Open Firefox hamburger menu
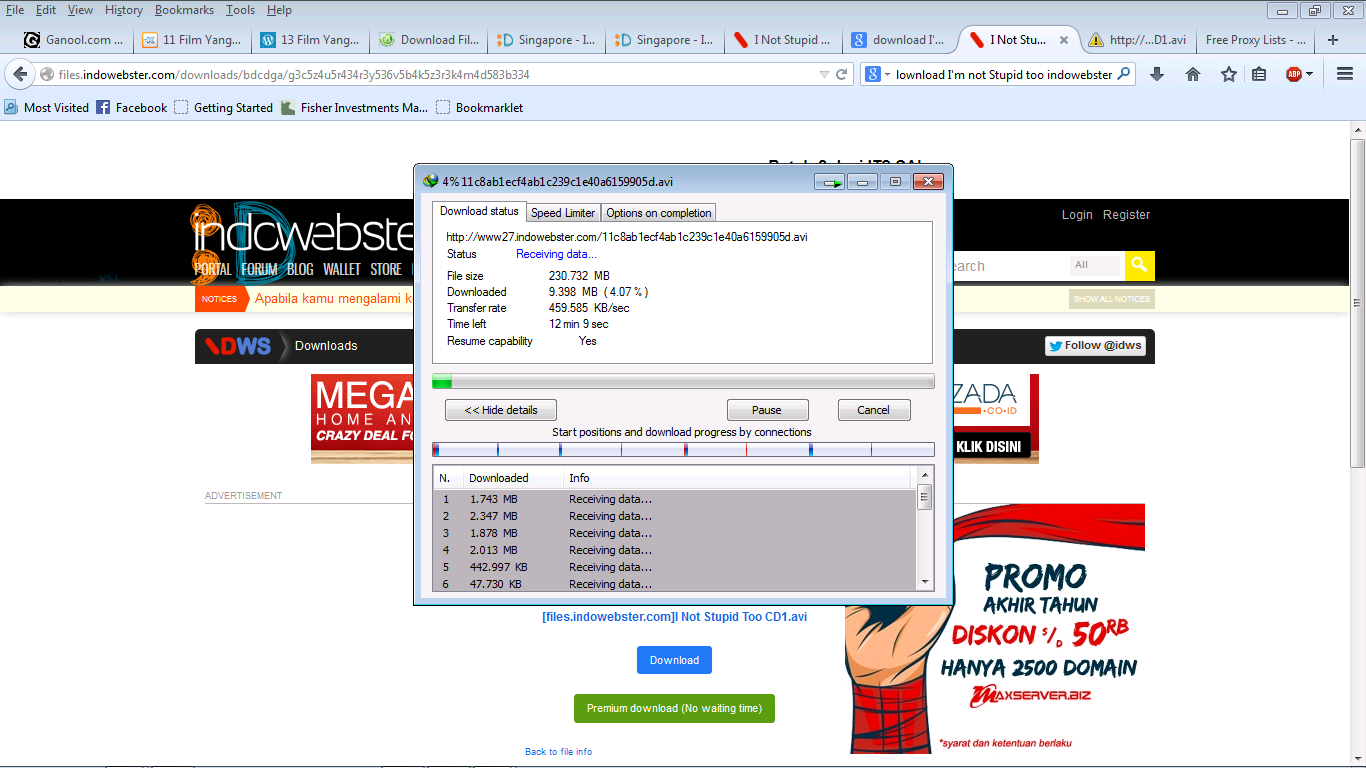Image resolution: width=1366 pixels, height=768 pixels. pyautogui.click(x=1345, y=74)
